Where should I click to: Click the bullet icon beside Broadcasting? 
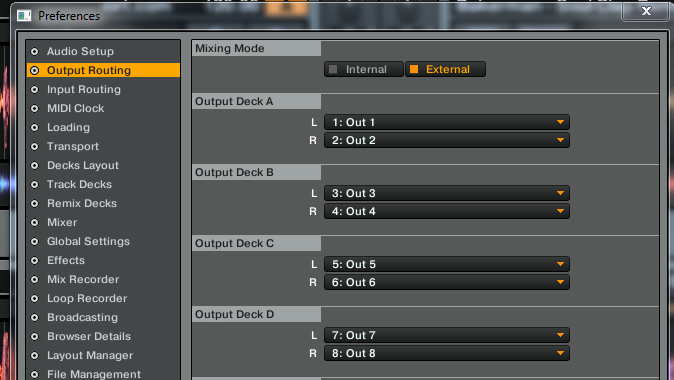[x=34, y=317]
